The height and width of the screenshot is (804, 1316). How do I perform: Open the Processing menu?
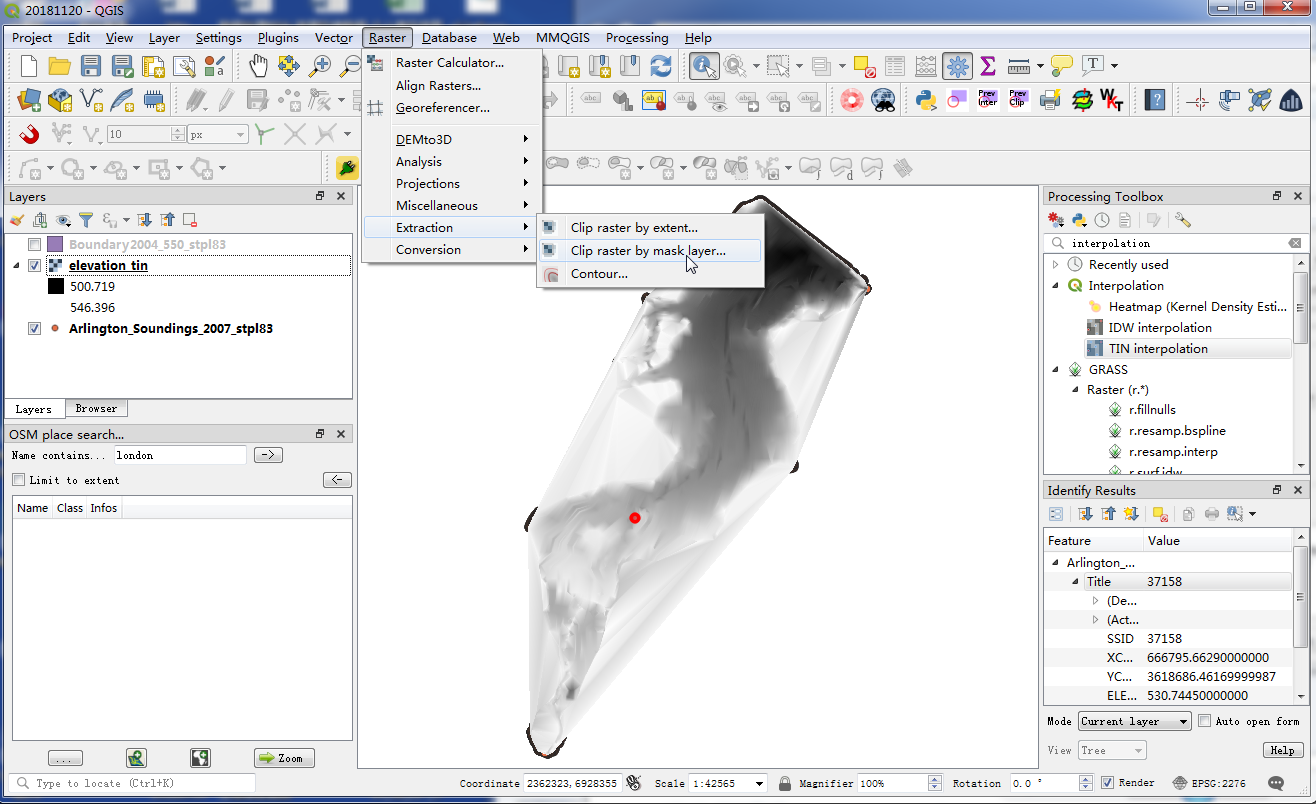pyautogui.click(x=637, y=38)
